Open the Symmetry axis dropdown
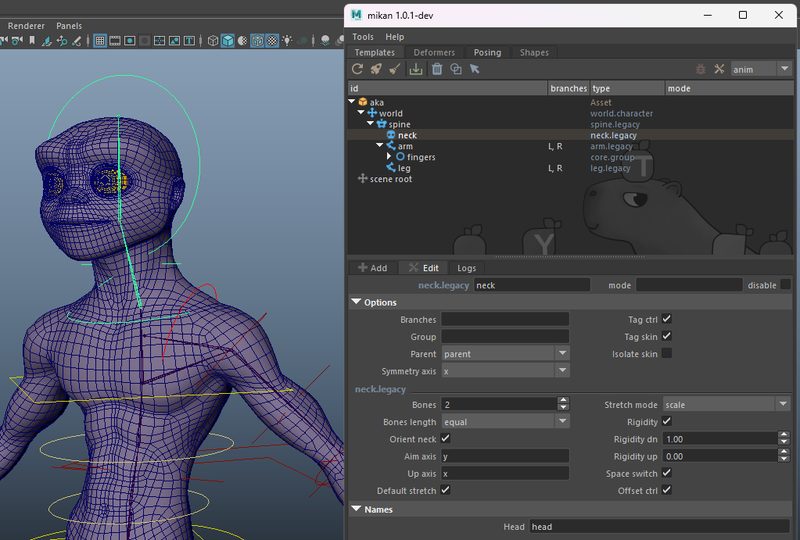 (x=505, y=371)
